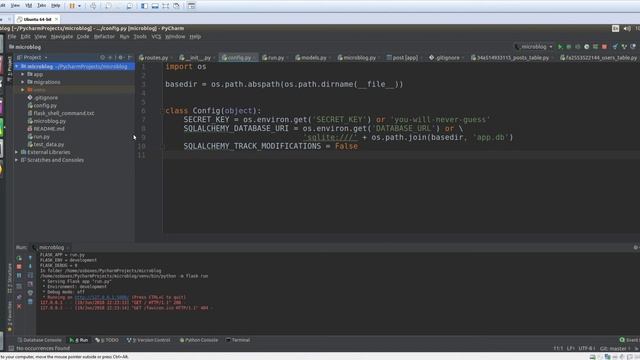
Task: Open run.py in project tree
Action: tap(38, 137)
